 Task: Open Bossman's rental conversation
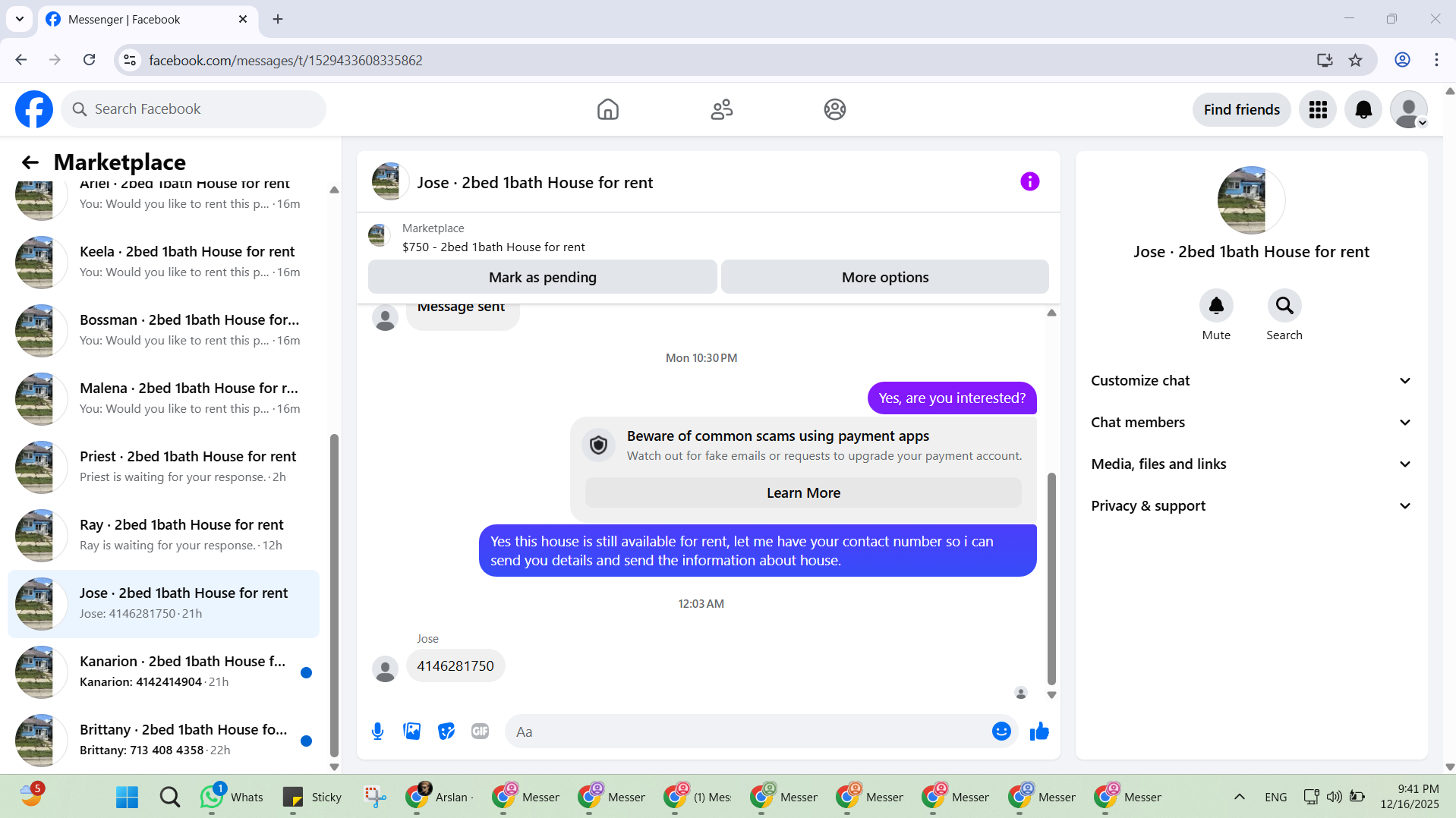[x=163, y=330]
